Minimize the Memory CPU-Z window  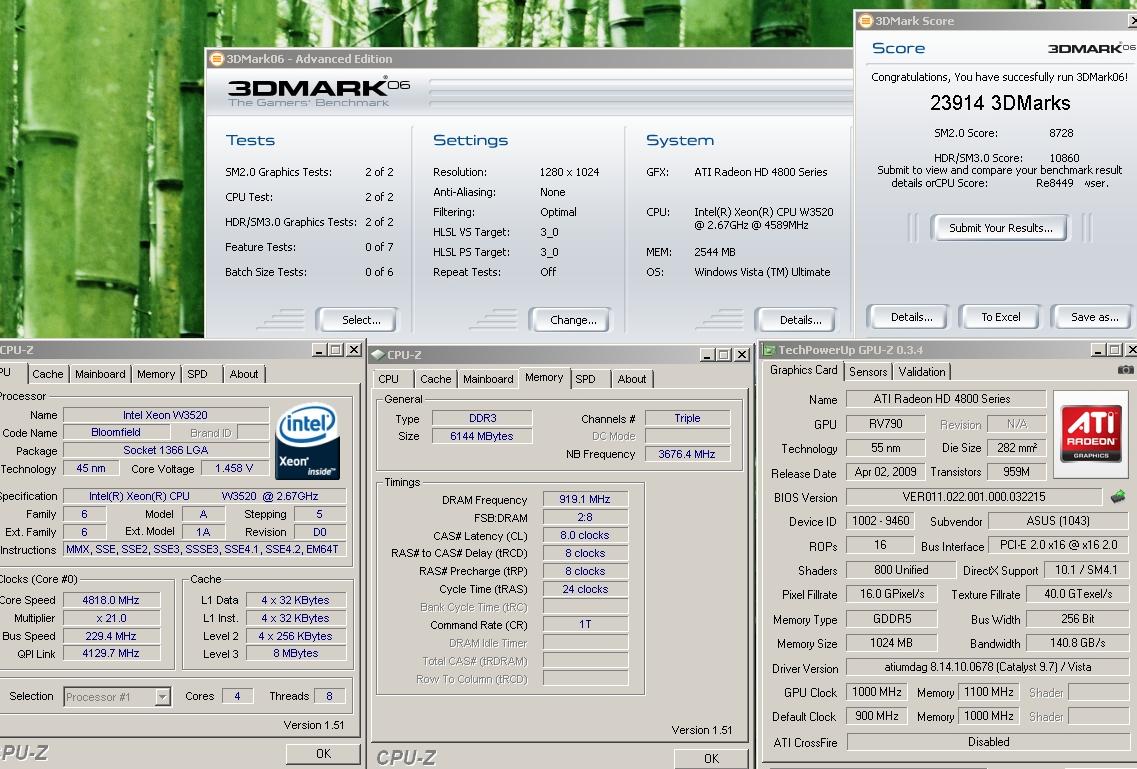[708, 354]
